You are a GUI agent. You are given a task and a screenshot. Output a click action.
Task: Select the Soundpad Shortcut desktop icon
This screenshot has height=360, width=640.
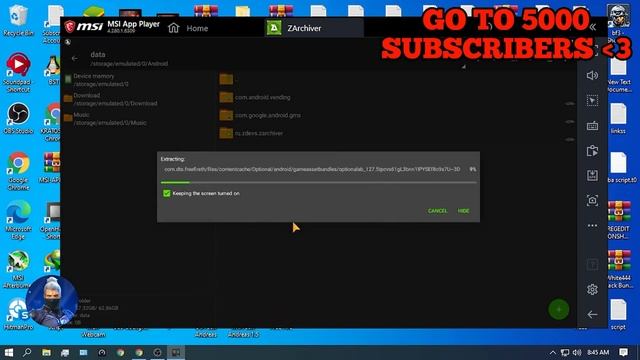point(17,73)
